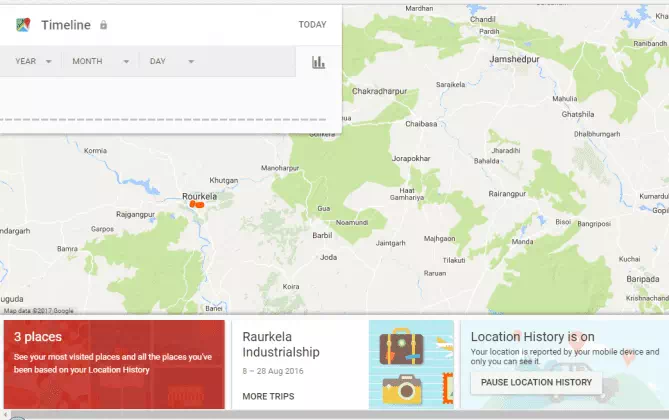
Task: Click the dashed timeline bar under date selectors
Action: pos(170,119)
